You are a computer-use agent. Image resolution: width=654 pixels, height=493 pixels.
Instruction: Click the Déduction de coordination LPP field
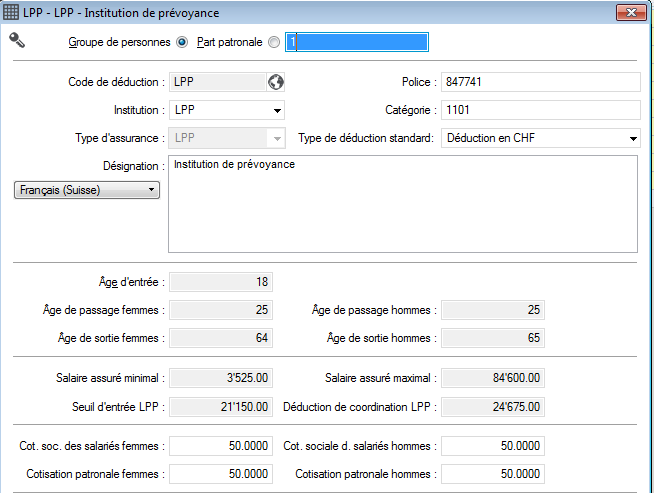[x=493, y=407]
